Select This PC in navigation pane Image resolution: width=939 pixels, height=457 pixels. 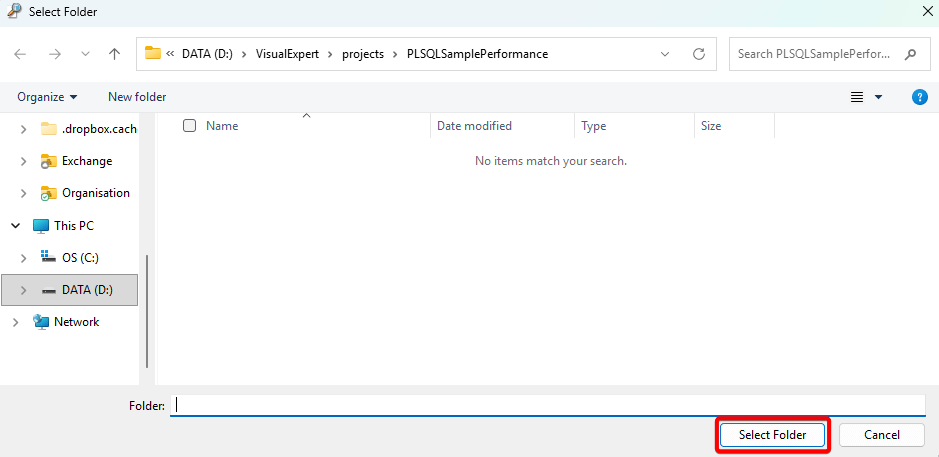click(x=63, y=226)
